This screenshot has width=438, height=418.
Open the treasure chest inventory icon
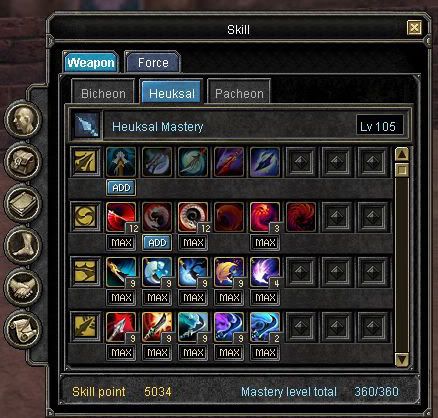tap(23, 161)
